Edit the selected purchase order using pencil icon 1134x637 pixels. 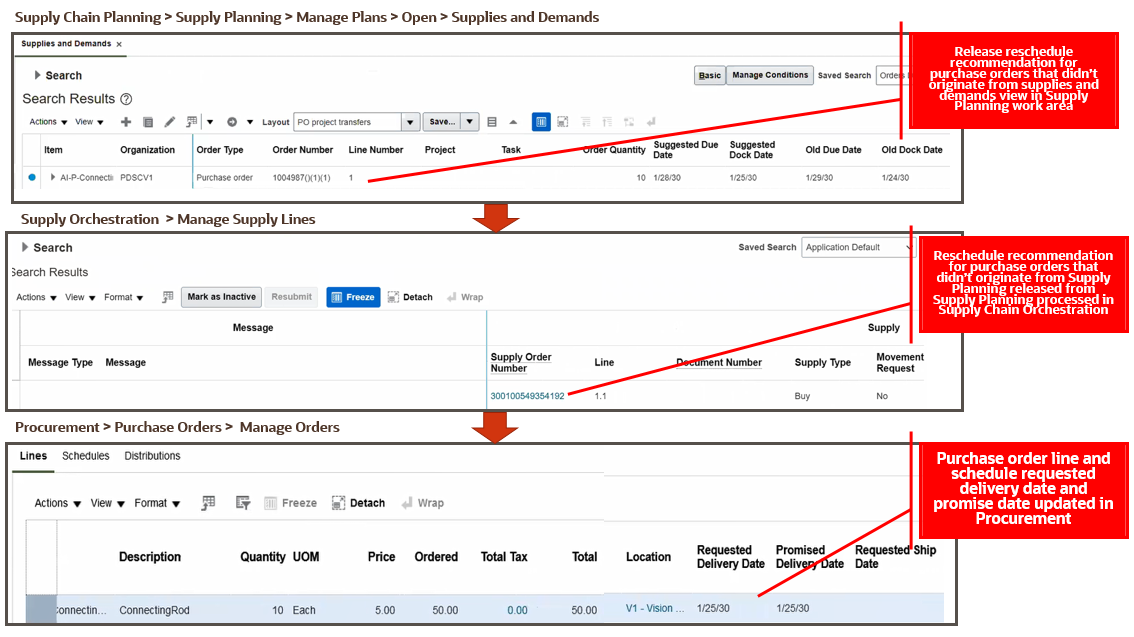(x=167, y=122)
